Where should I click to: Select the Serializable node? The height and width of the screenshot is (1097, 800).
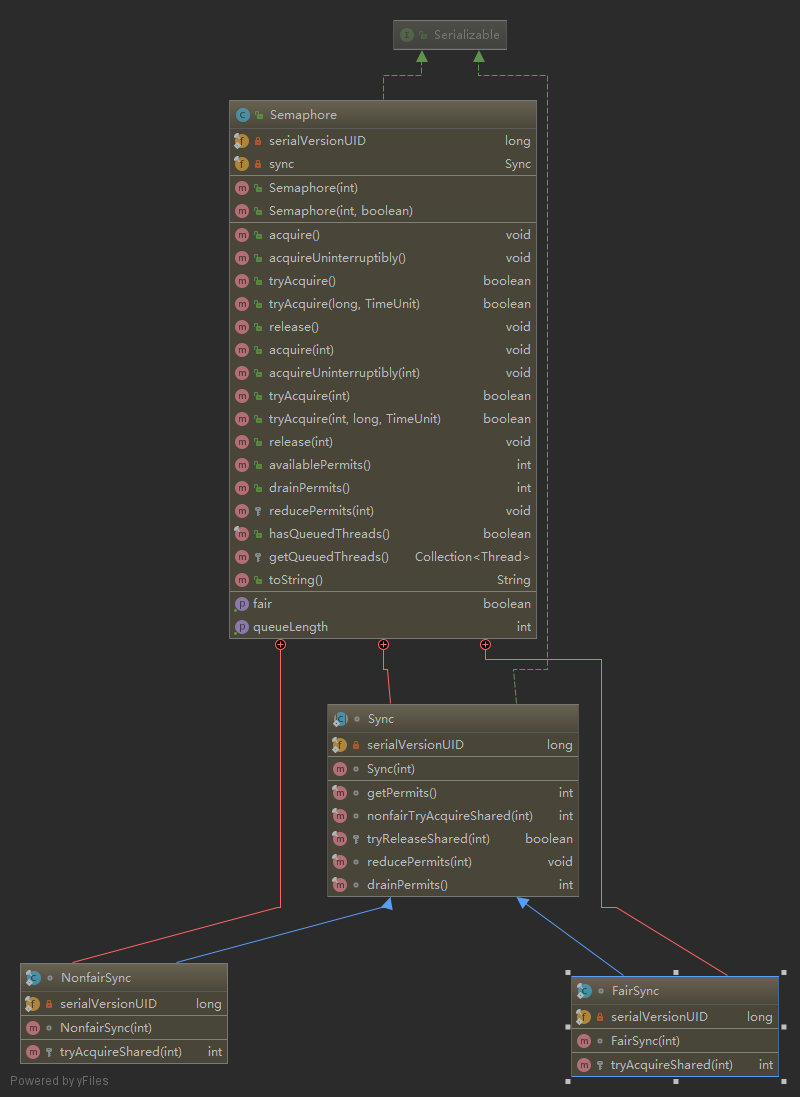click(450, 35)
